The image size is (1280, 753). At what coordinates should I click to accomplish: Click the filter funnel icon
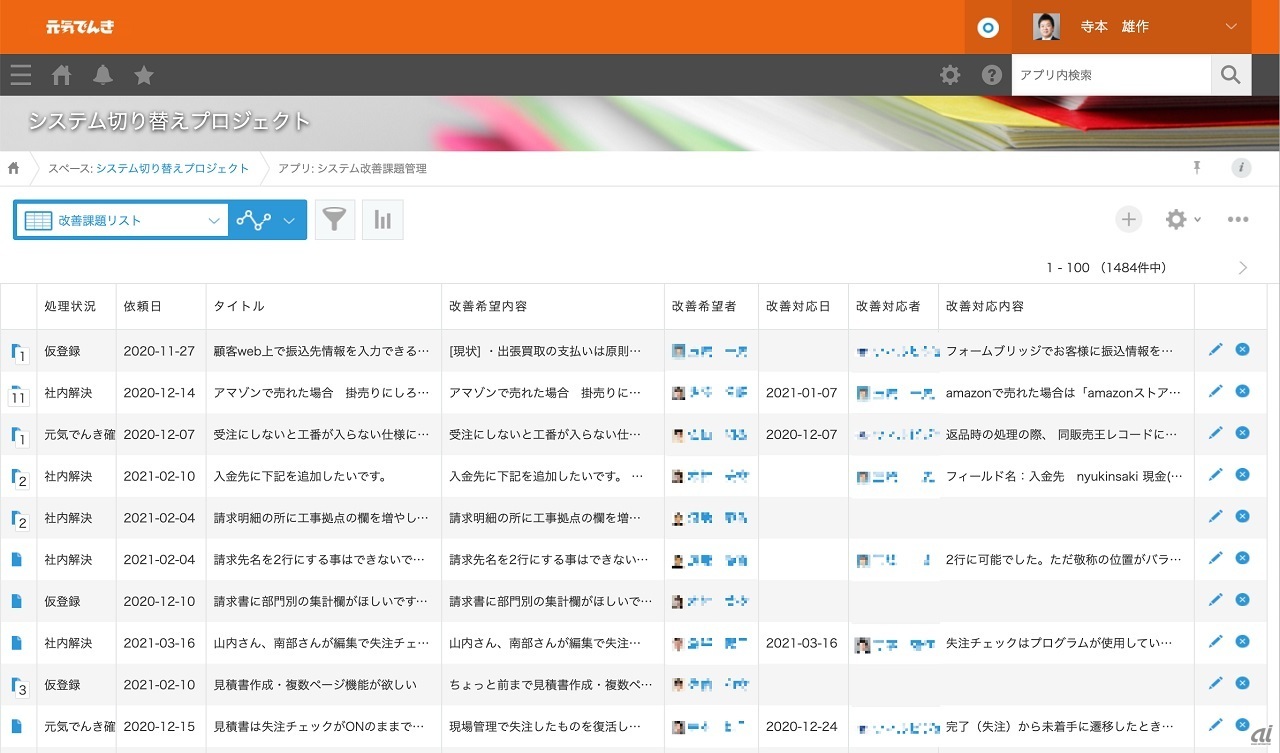click(335, 220)
